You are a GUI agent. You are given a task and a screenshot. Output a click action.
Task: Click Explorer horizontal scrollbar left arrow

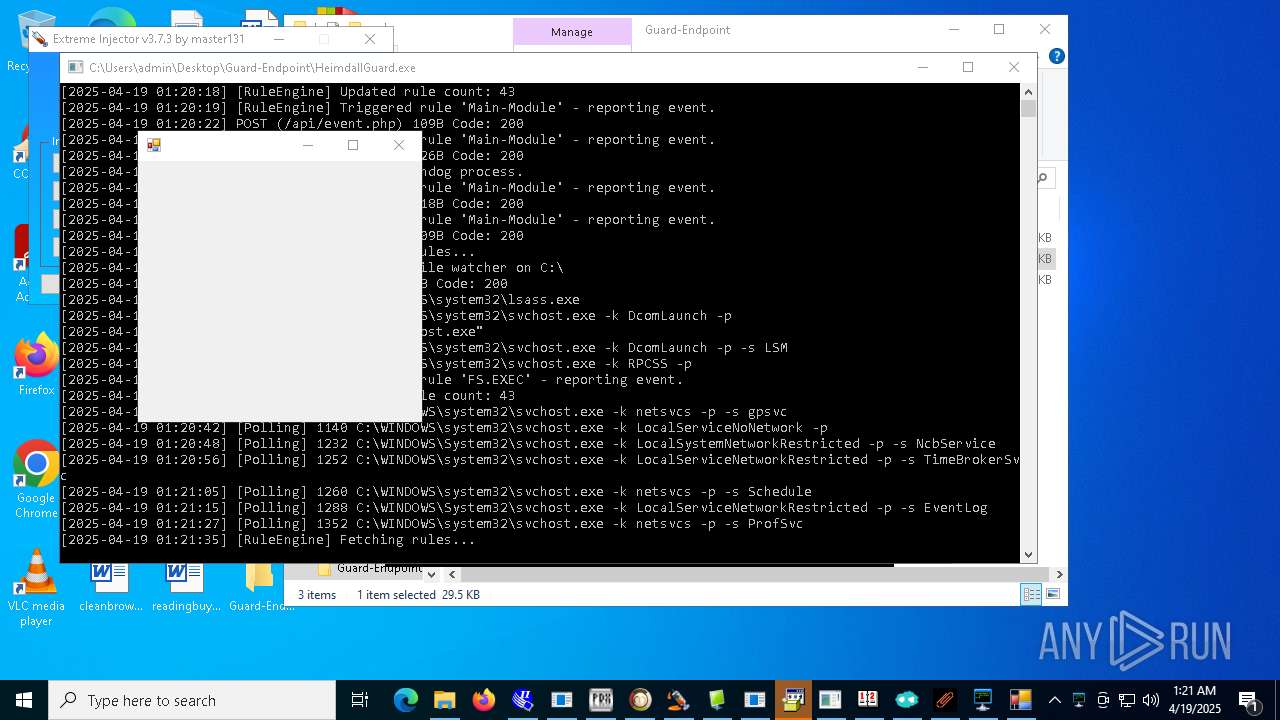tap(453, 574)
